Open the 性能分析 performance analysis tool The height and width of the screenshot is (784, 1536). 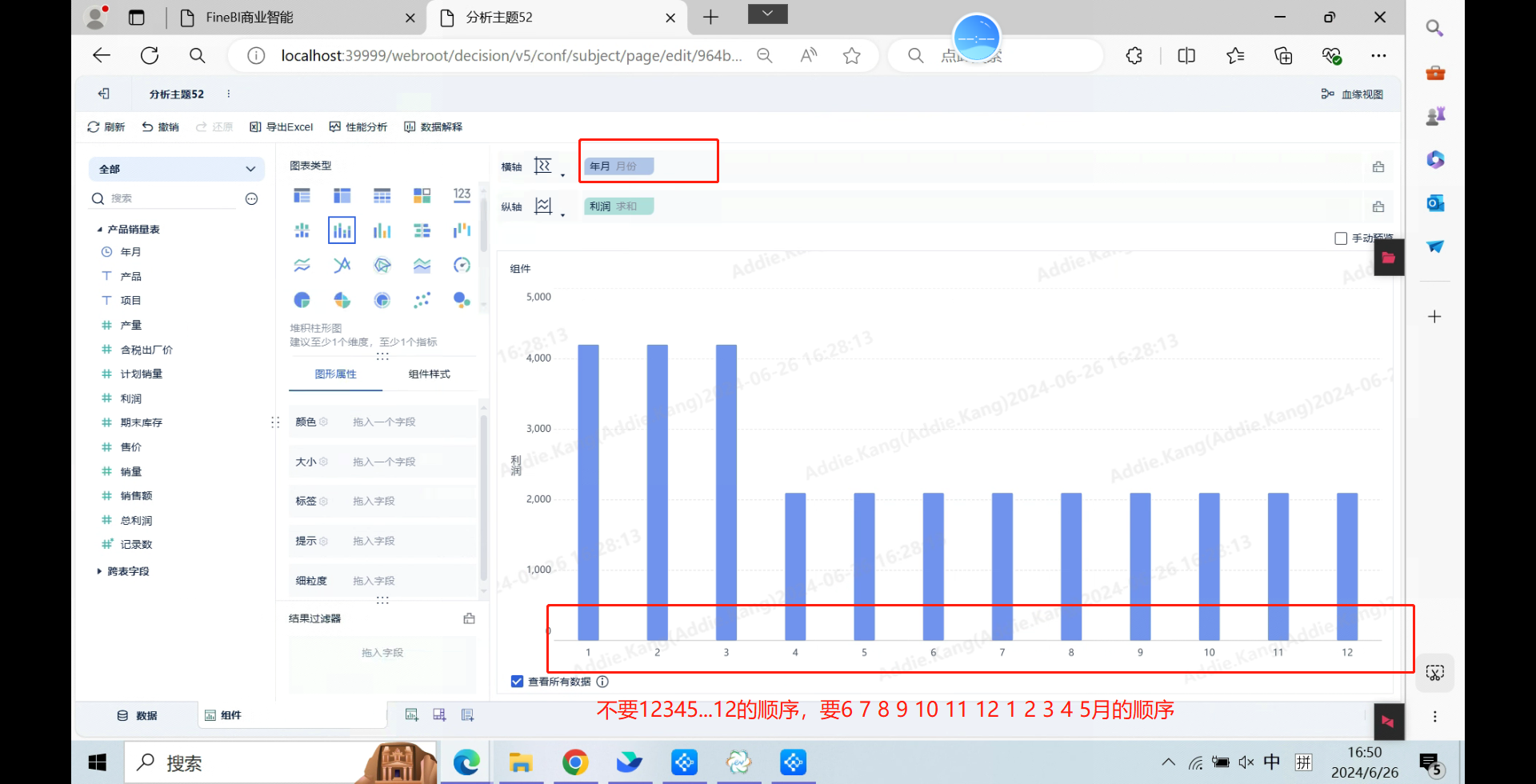358,127
